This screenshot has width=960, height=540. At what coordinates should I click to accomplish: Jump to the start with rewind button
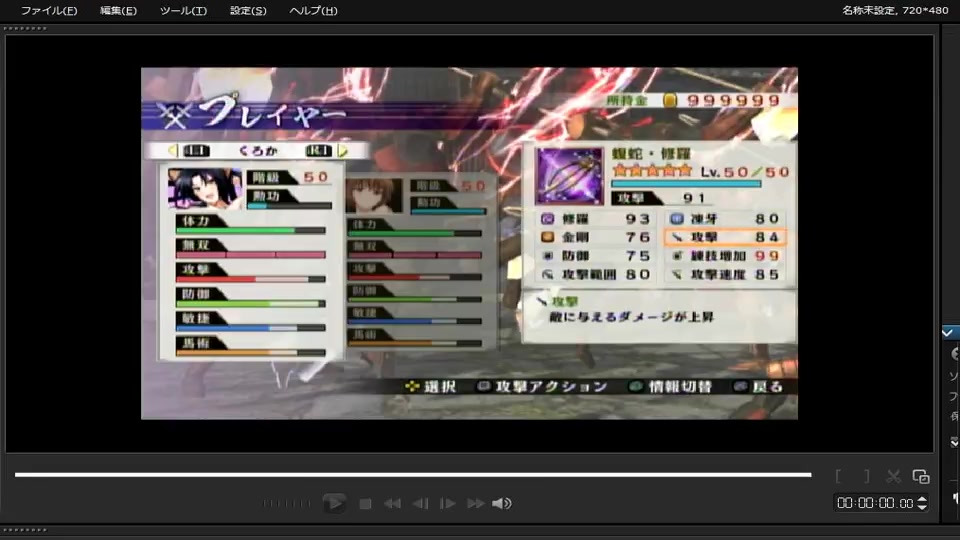[x=392, y=504]
